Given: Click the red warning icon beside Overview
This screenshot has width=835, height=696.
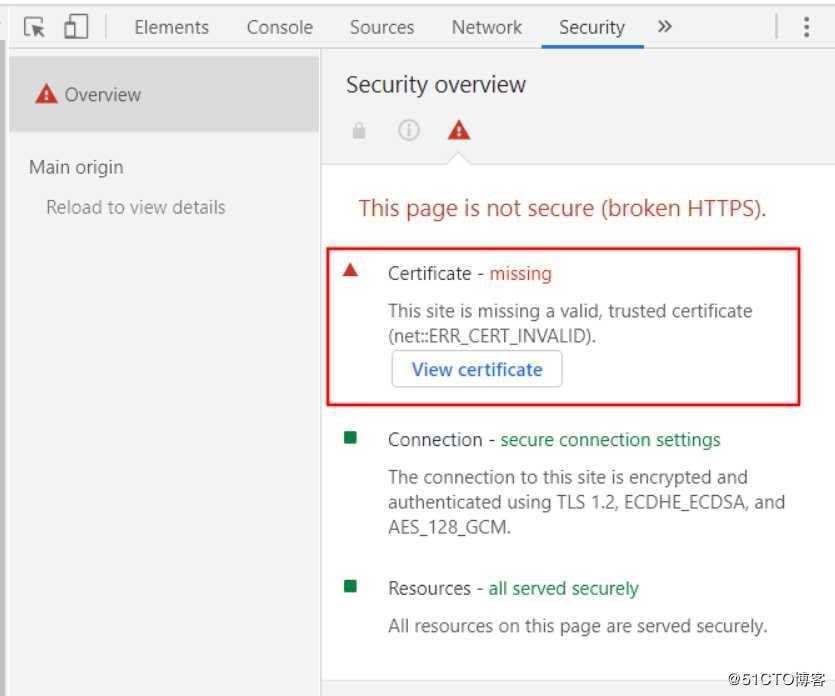Looking at the screenshot, I should [x=46, y=94].
